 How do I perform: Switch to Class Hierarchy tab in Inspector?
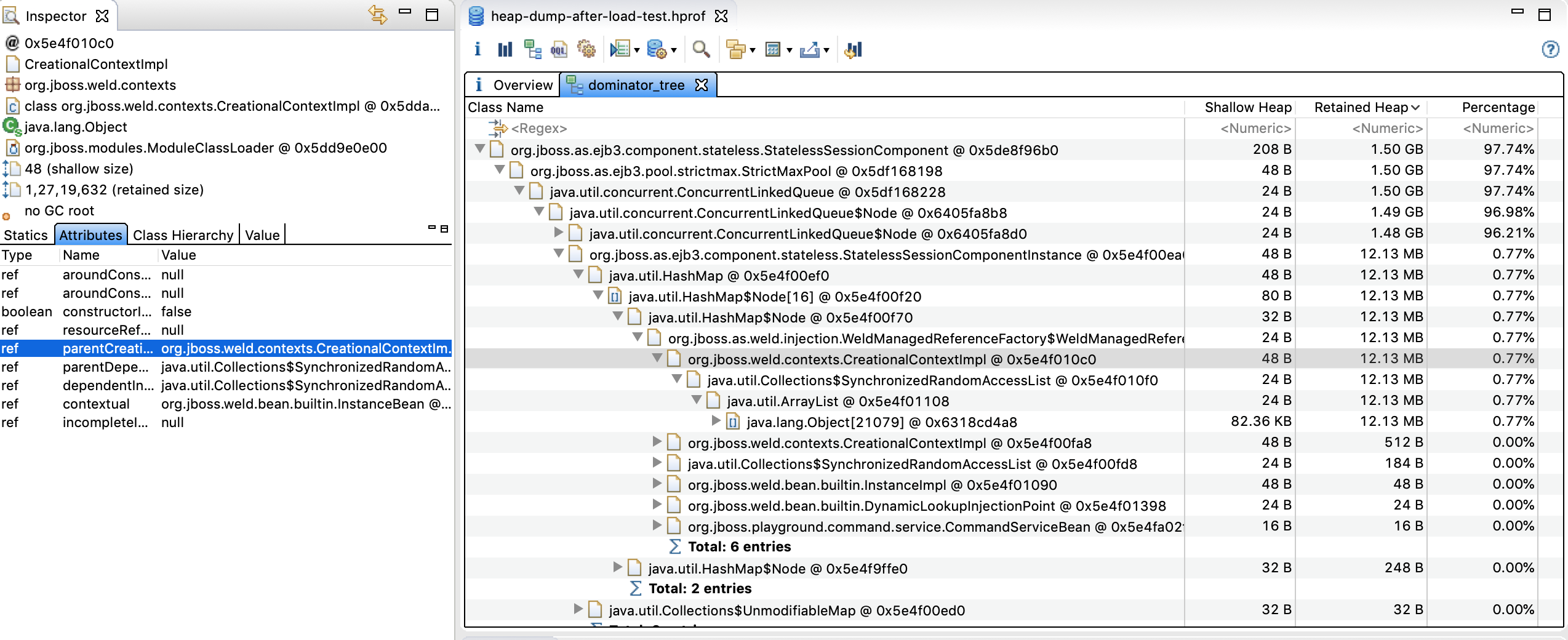point(183,235)
